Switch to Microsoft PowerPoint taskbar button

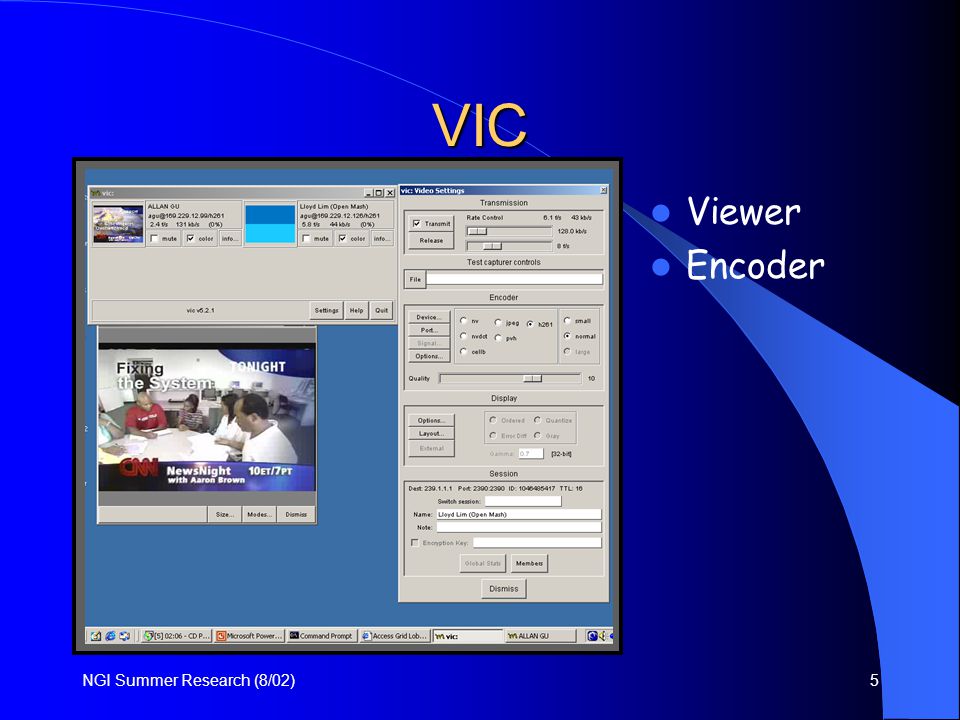[249, 636]
